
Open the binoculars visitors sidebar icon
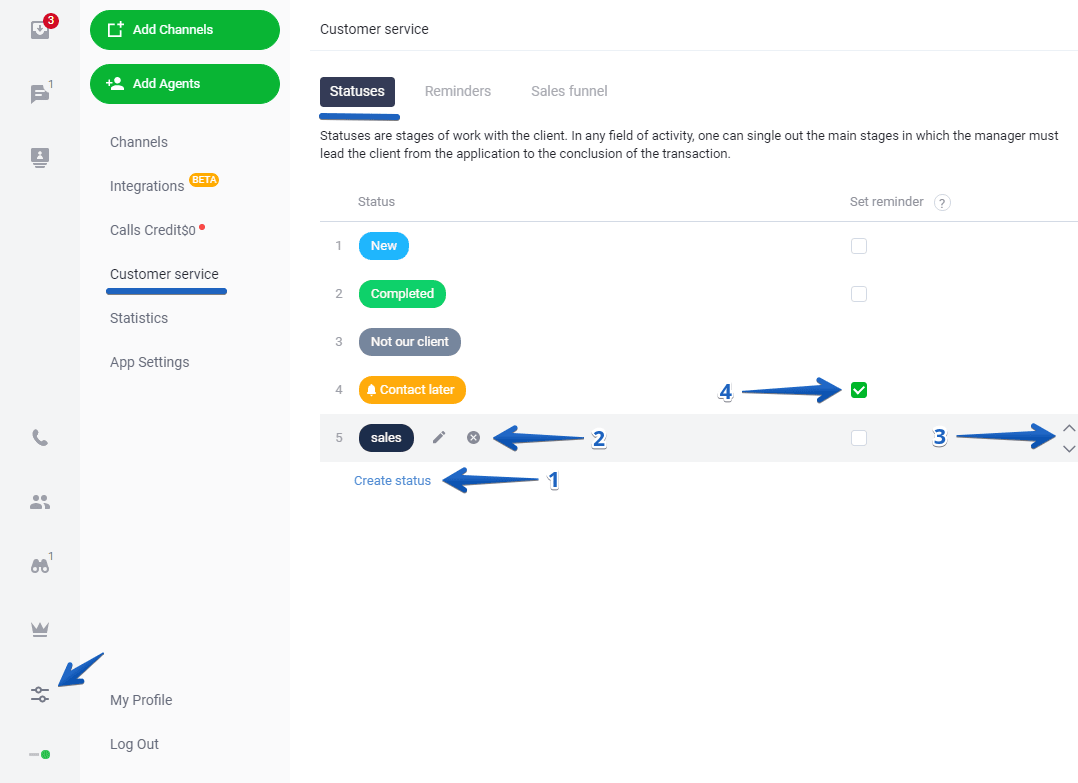[x=40, y=565]
